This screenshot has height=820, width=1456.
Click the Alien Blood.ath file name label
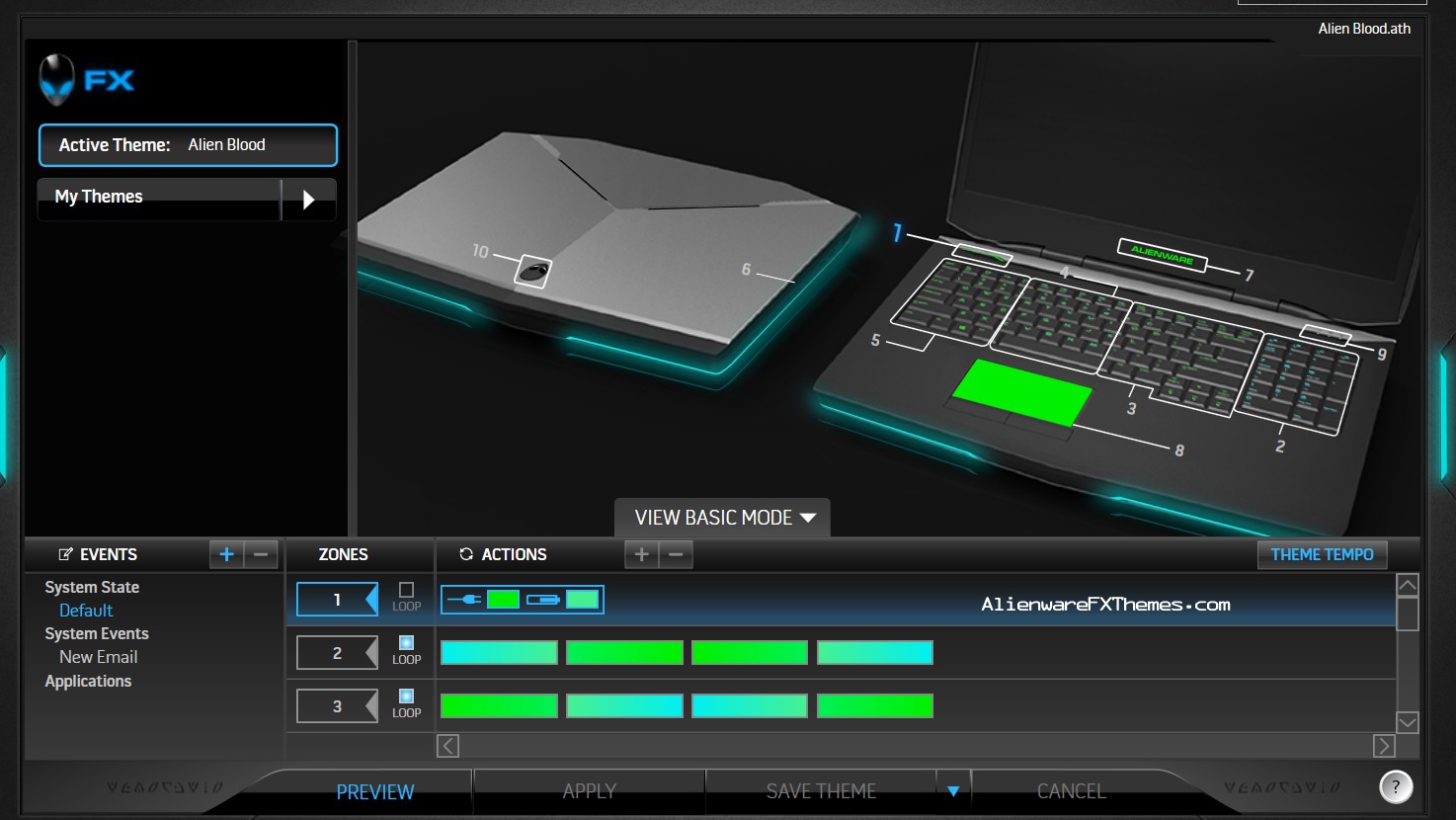click(x=1364, y=29)
